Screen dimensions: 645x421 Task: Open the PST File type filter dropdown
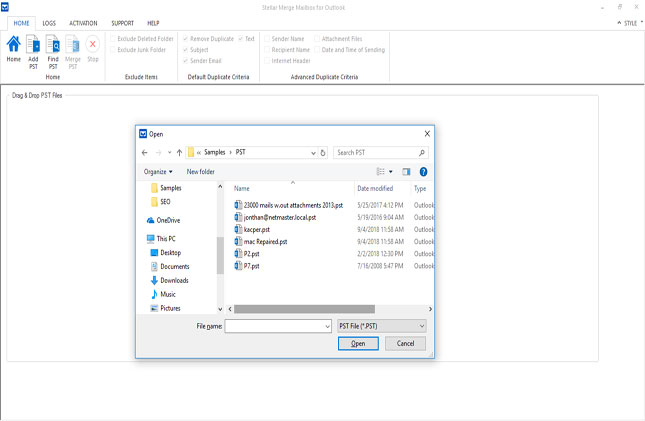click(x=382, y=326)
